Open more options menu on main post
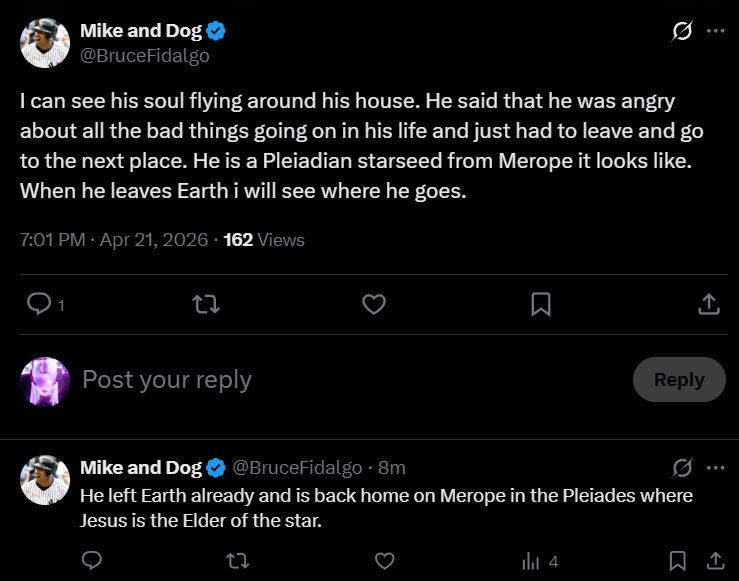The width and height of the screenshot is (739, 581). (715, 31)
